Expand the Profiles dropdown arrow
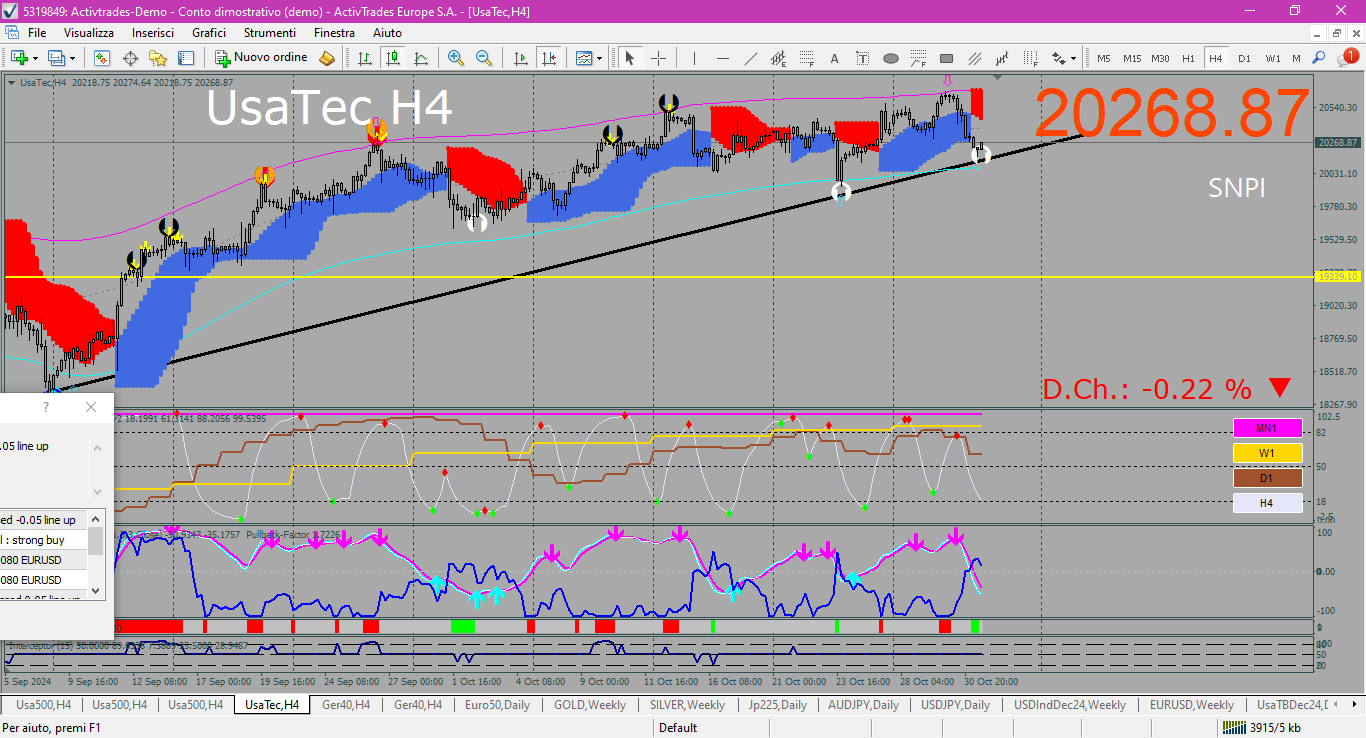 (72, 58)
